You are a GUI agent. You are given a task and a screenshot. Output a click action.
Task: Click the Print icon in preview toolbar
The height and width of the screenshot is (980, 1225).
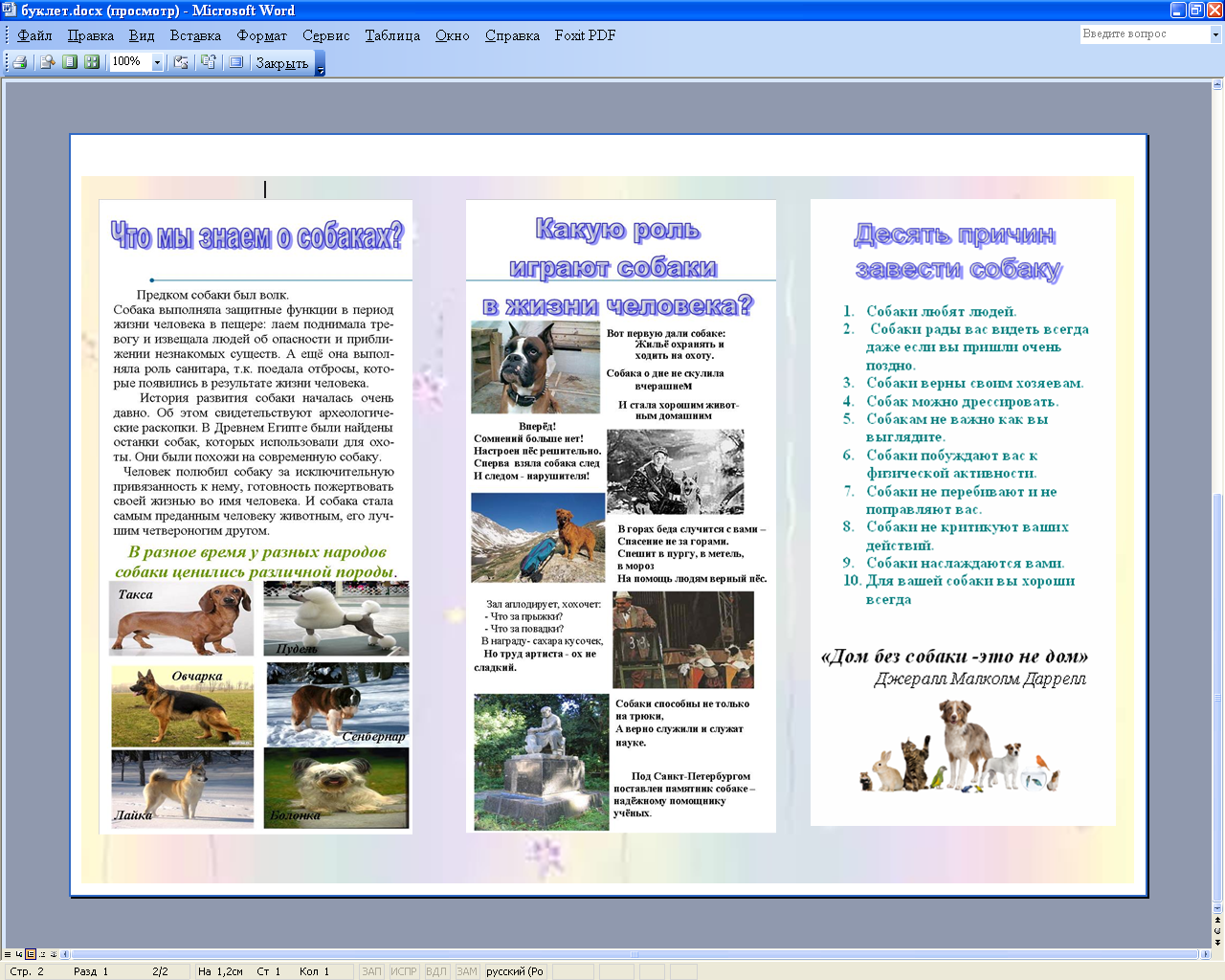pyautogui.click(x=19, y=62)
